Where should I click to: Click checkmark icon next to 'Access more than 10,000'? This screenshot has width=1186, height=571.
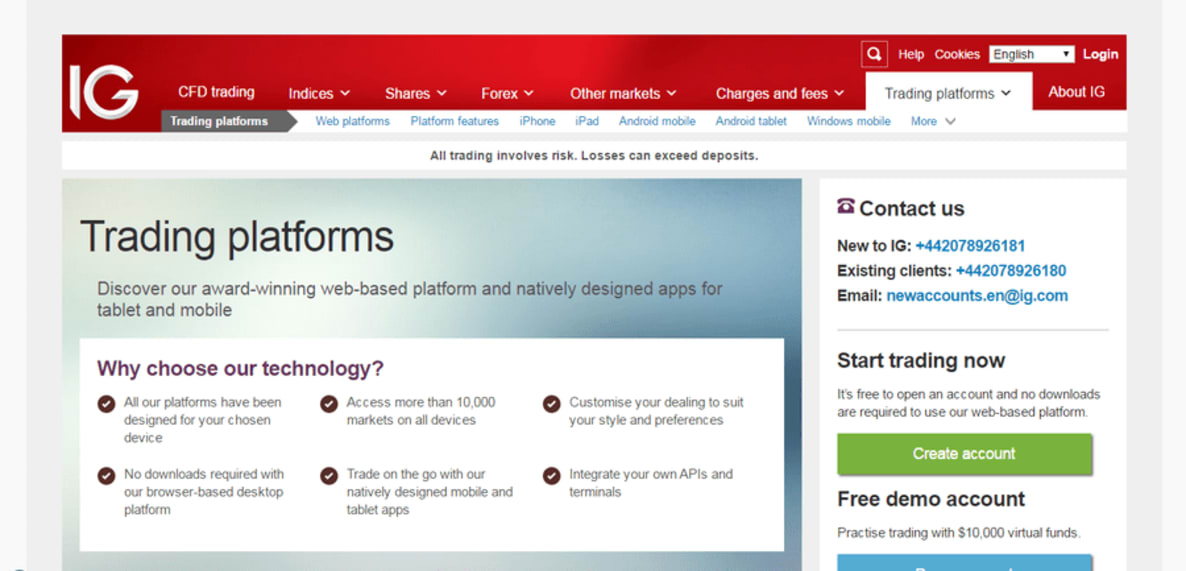tap(328, 404)
